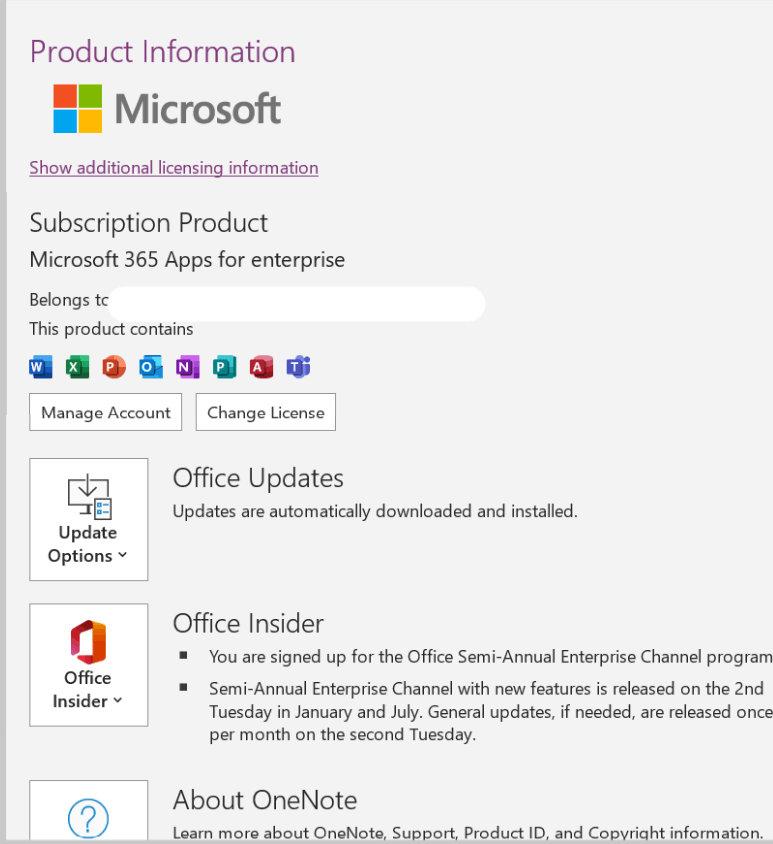Image resolution: width=773 pixels, height=844 pixels.
Task: Select the About OneNote heading
Action: pos(265,800)
